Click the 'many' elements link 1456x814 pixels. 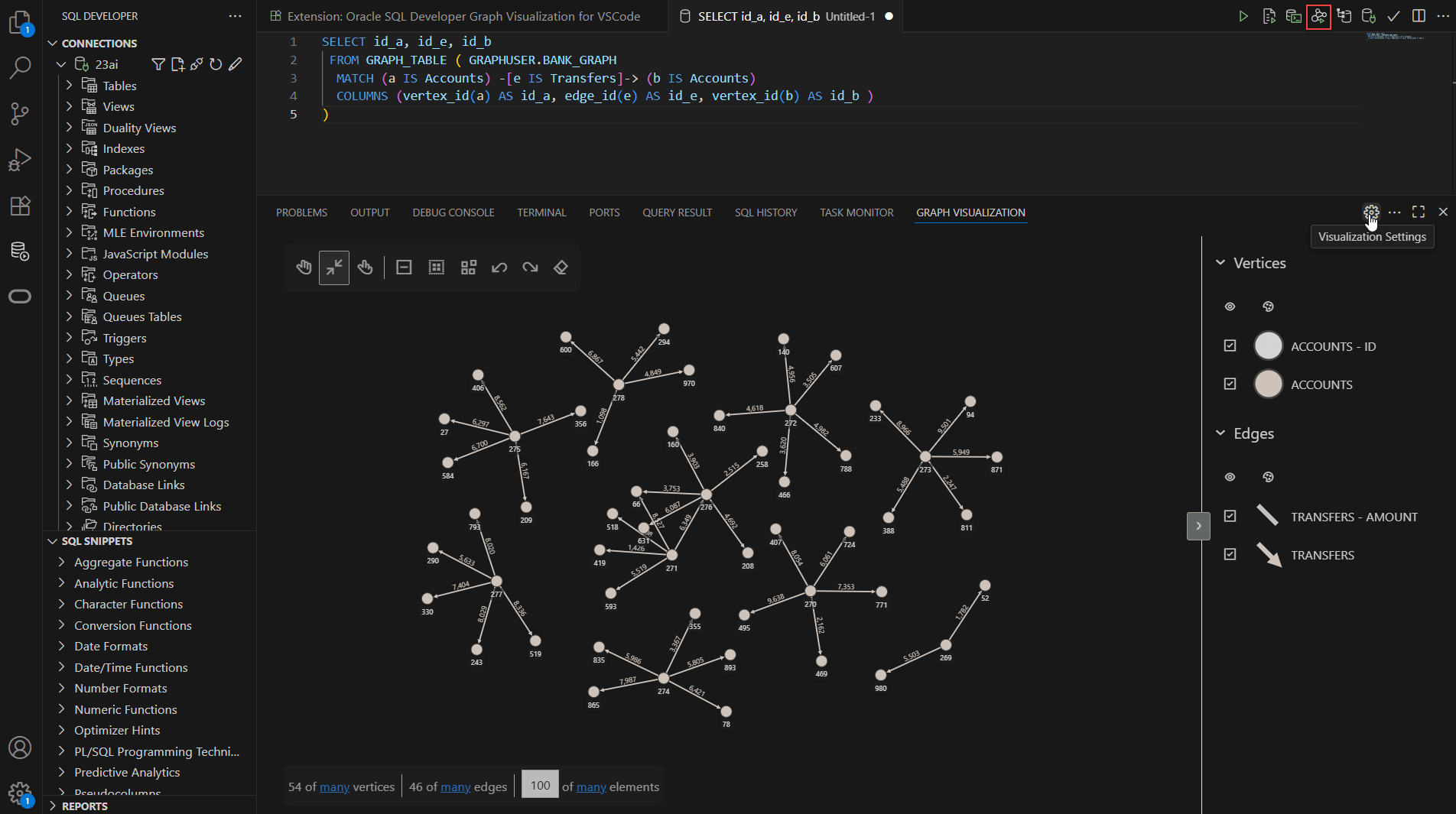(591, 786)
